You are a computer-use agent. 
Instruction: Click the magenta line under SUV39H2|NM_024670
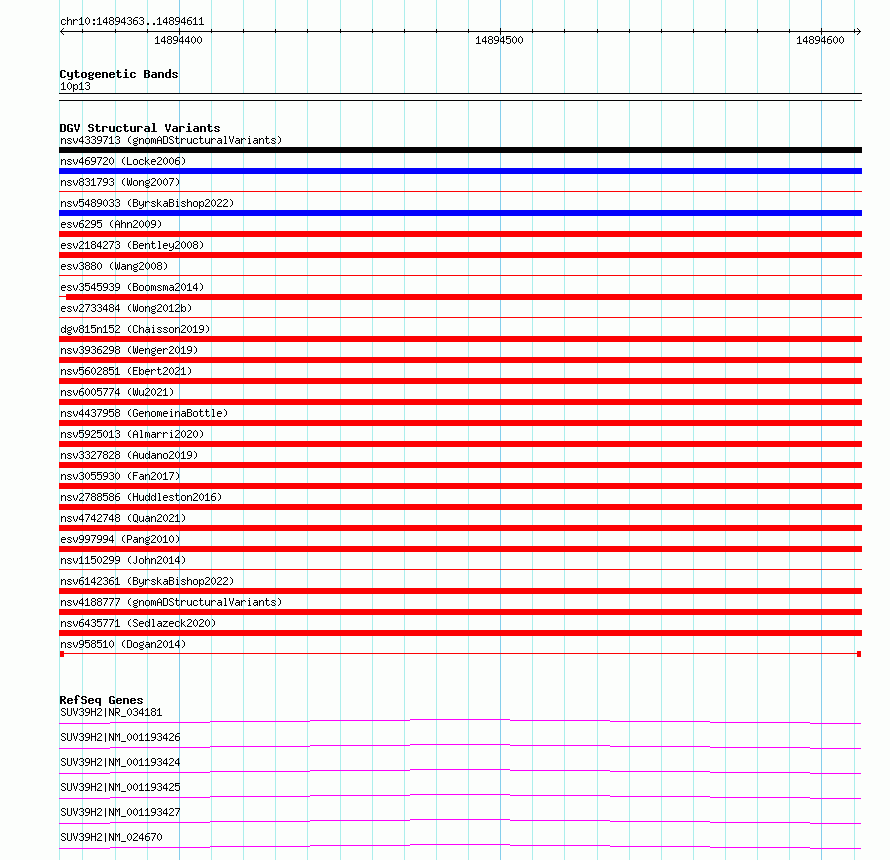pyautogui.click(x=460, y=846)
